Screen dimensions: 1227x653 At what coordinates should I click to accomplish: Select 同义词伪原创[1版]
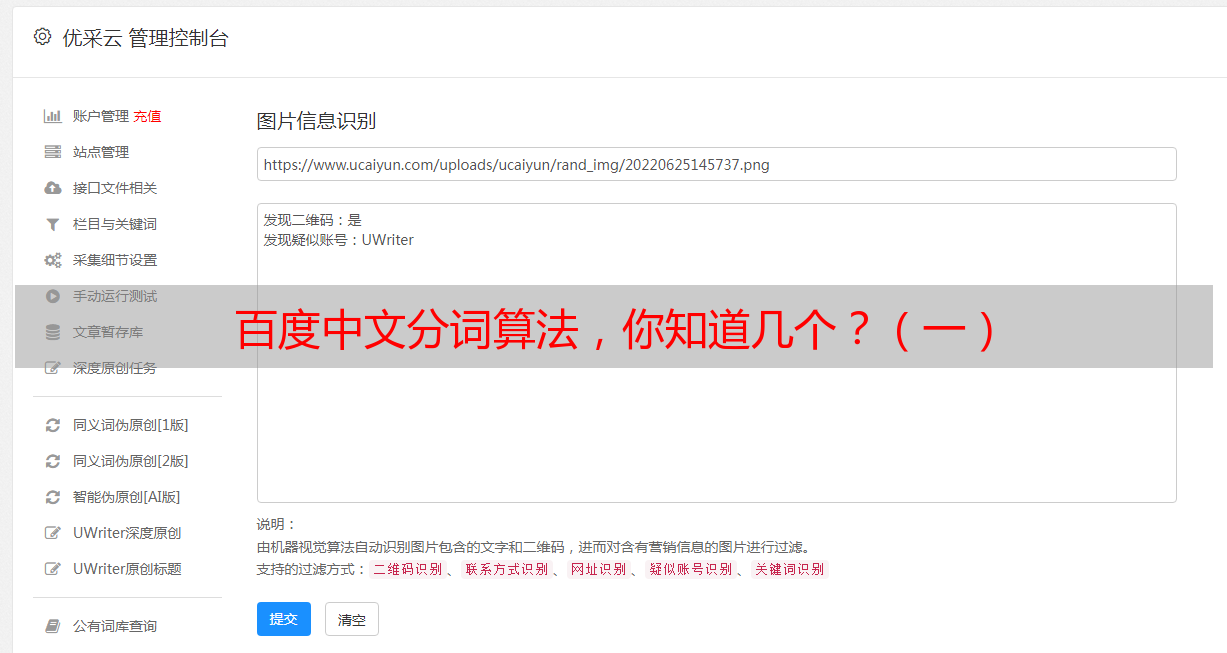tap(131, 425)
